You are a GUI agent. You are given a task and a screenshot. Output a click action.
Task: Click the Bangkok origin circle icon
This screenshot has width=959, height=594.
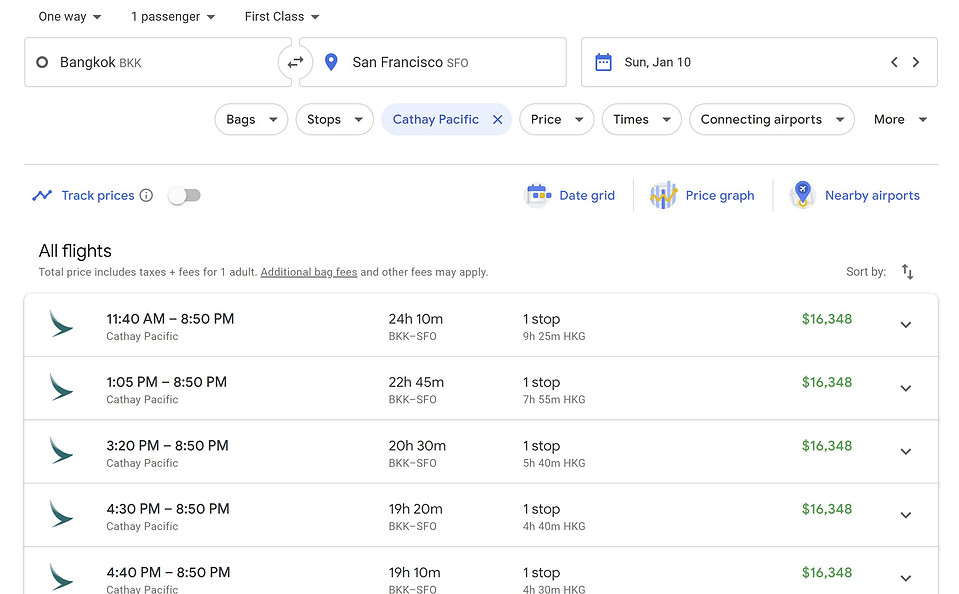click(x=42, y=62)
